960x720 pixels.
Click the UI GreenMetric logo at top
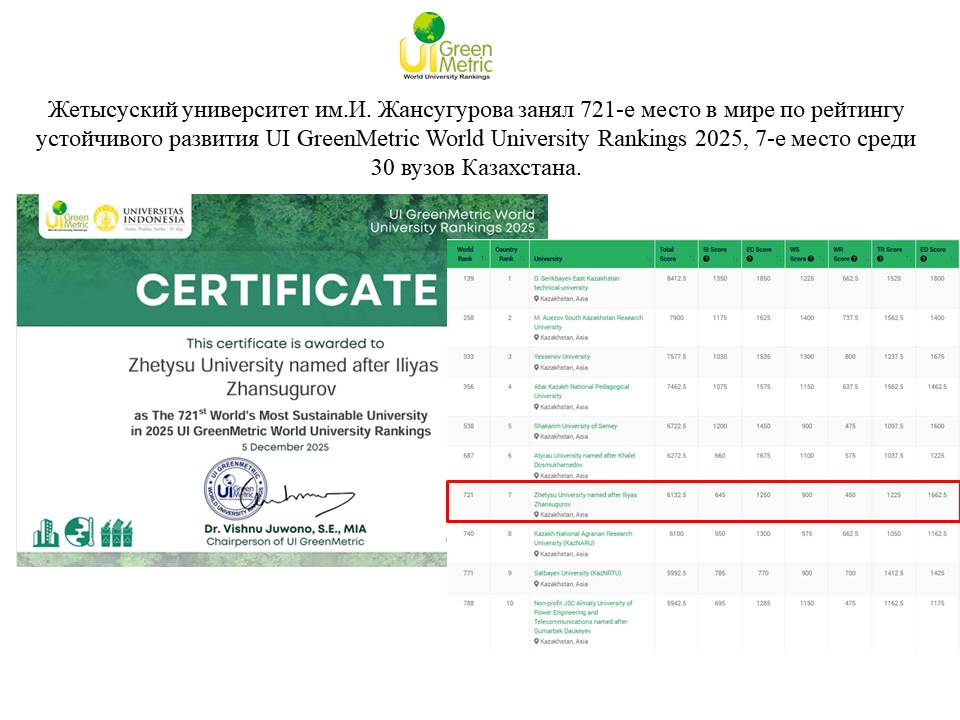[446, 46]
